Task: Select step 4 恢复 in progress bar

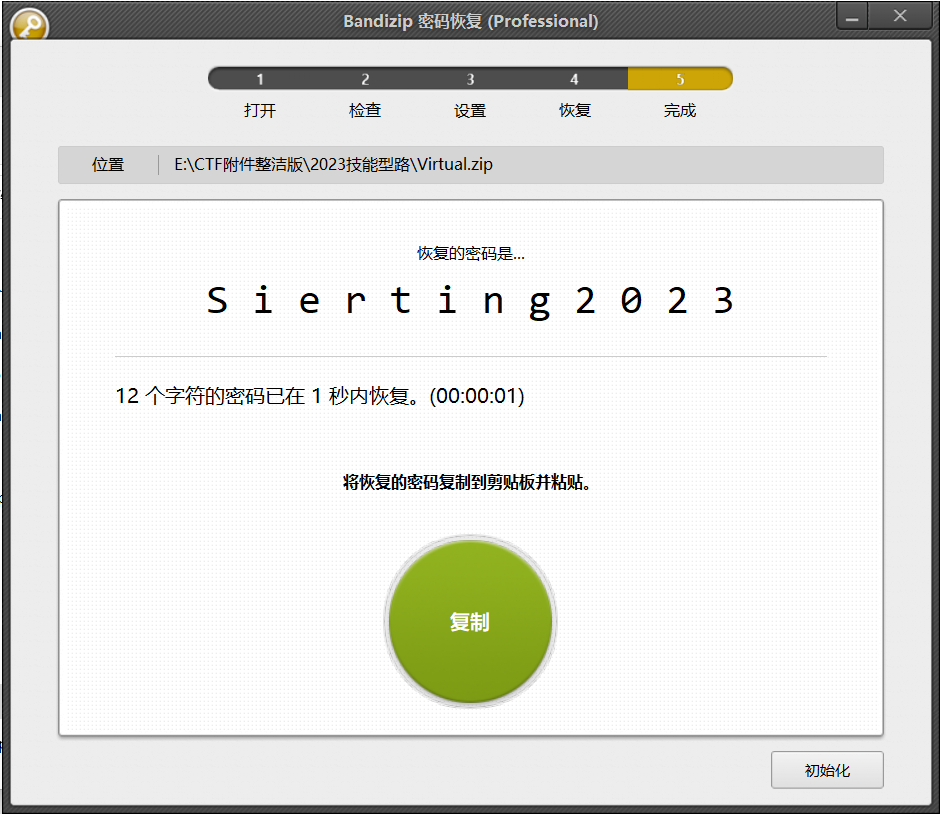Action: tap(574, 79)
